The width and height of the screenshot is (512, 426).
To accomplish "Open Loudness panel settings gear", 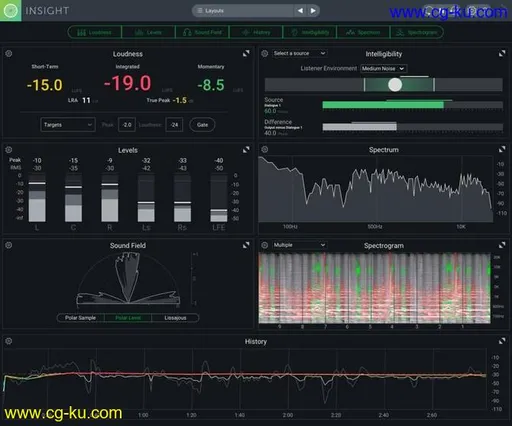I will [9, 53].
